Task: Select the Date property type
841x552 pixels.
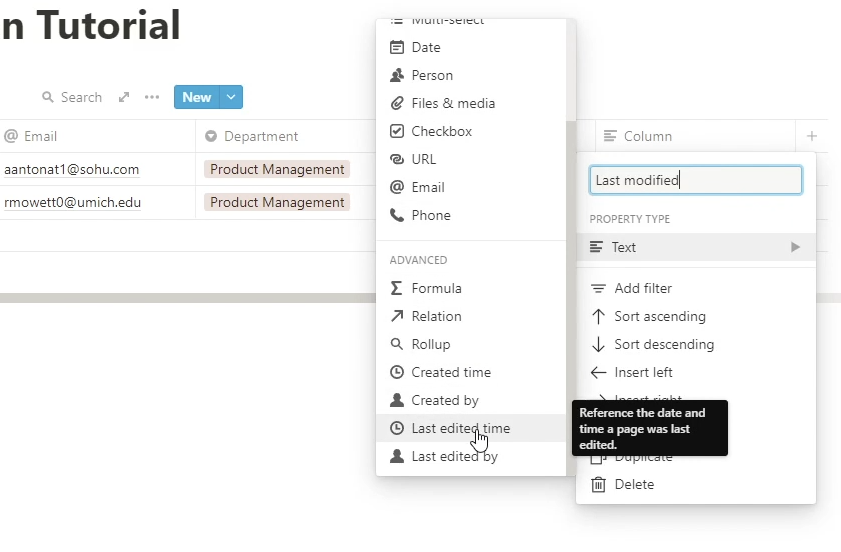Action: tap(471, 47)
